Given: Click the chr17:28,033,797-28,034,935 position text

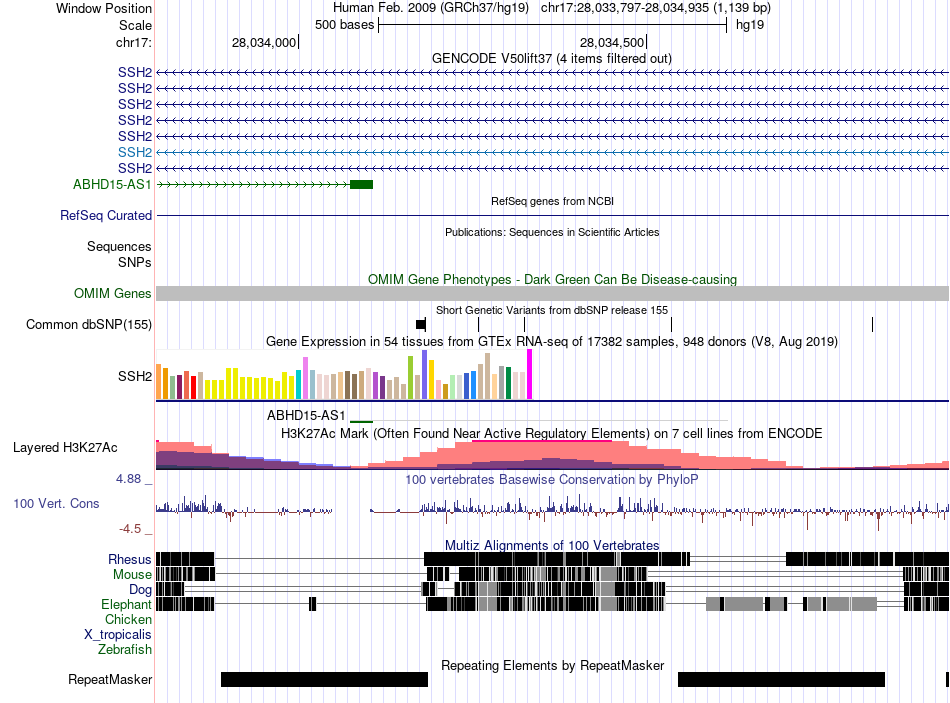Looking at the screenshot, I should click(x=656, y=8).
